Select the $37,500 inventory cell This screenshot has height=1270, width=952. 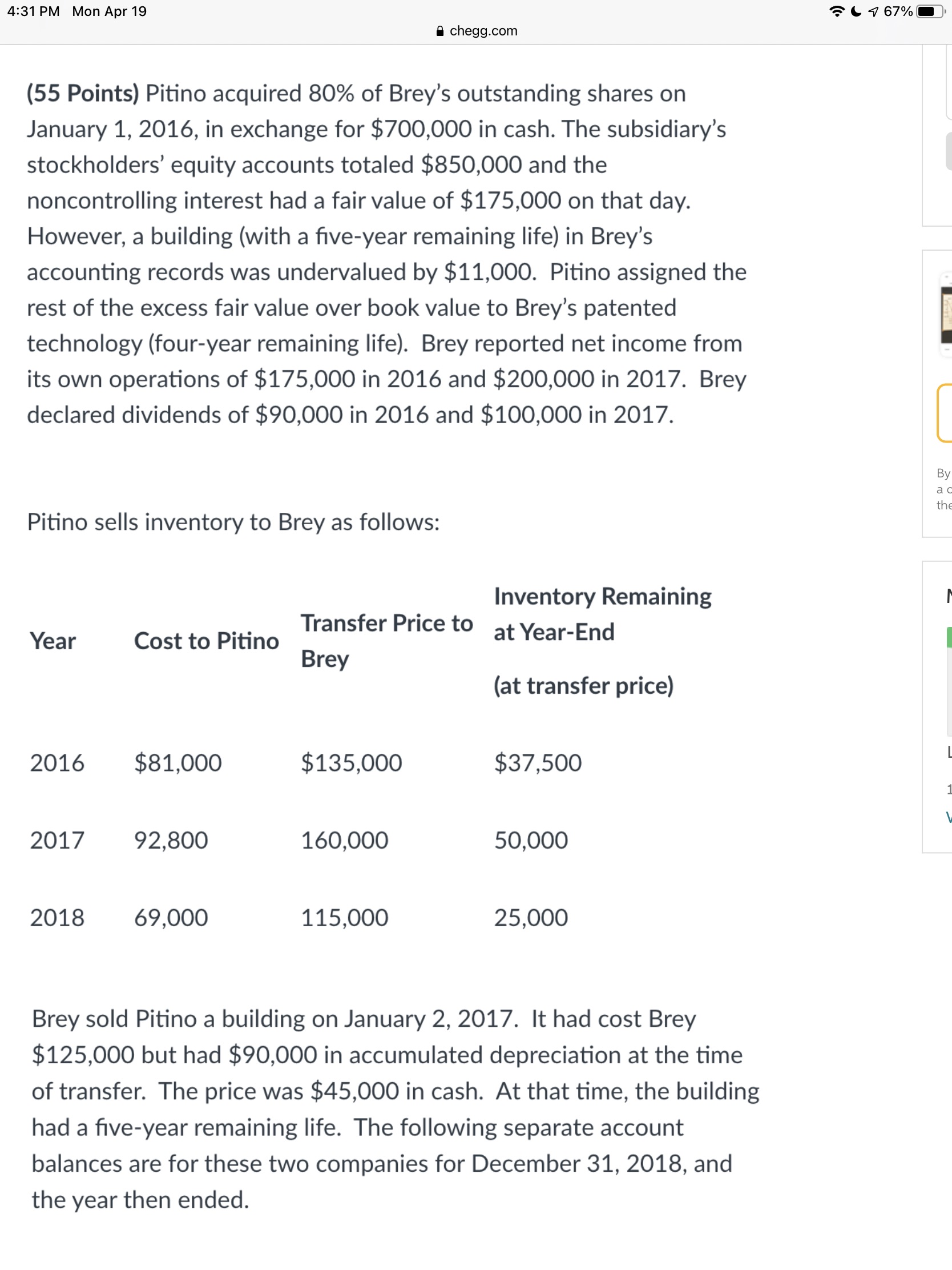coord(538,762)
